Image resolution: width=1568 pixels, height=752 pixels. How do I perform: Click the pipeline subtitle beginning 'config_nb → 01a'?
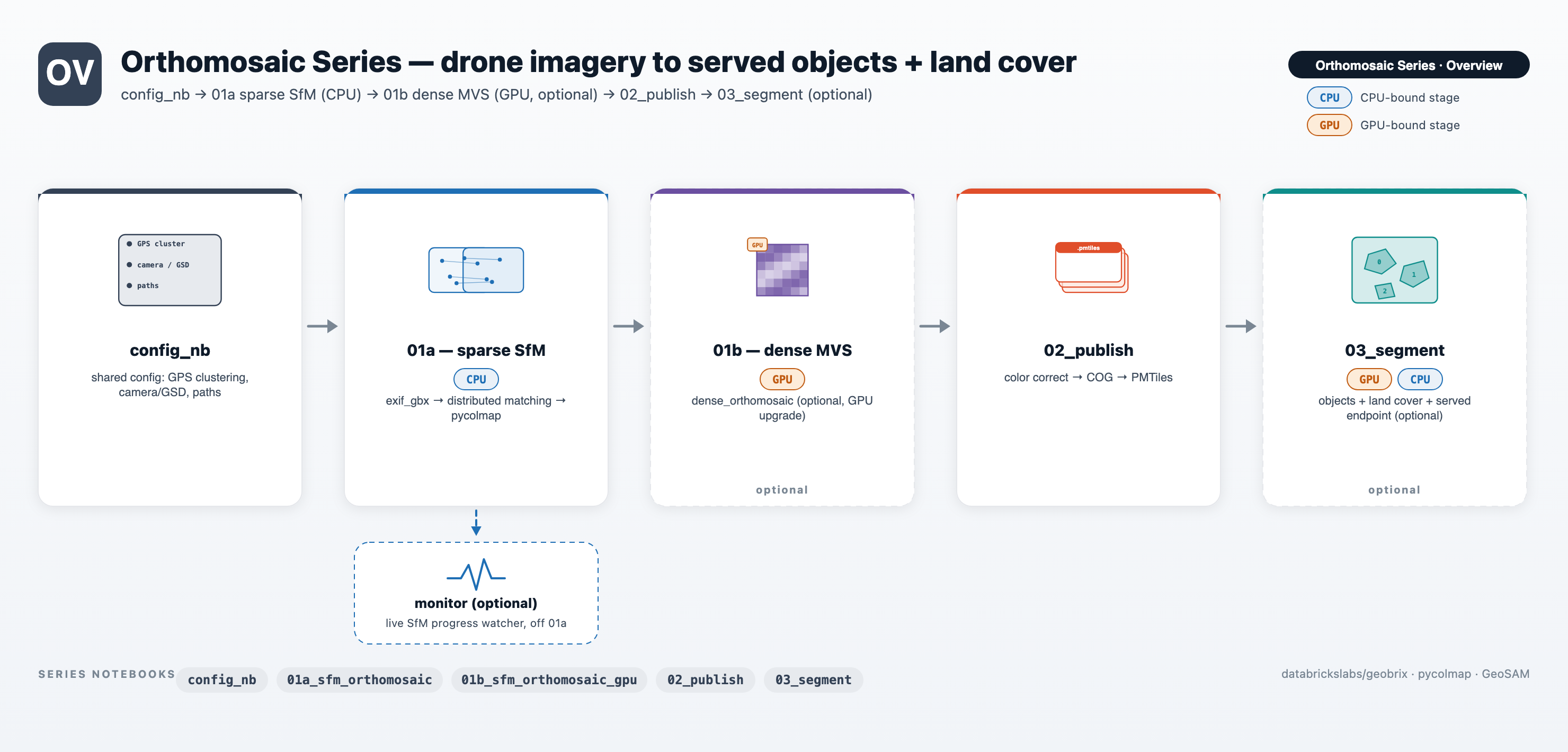pos(496,94)
